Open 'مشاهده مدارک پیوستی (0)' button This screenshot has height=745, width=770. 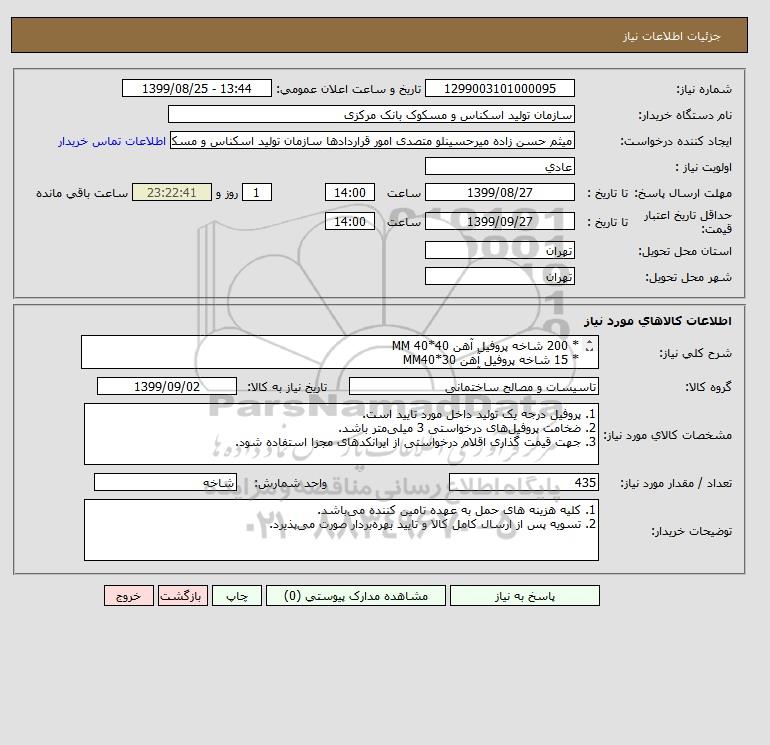click(356, 596)
